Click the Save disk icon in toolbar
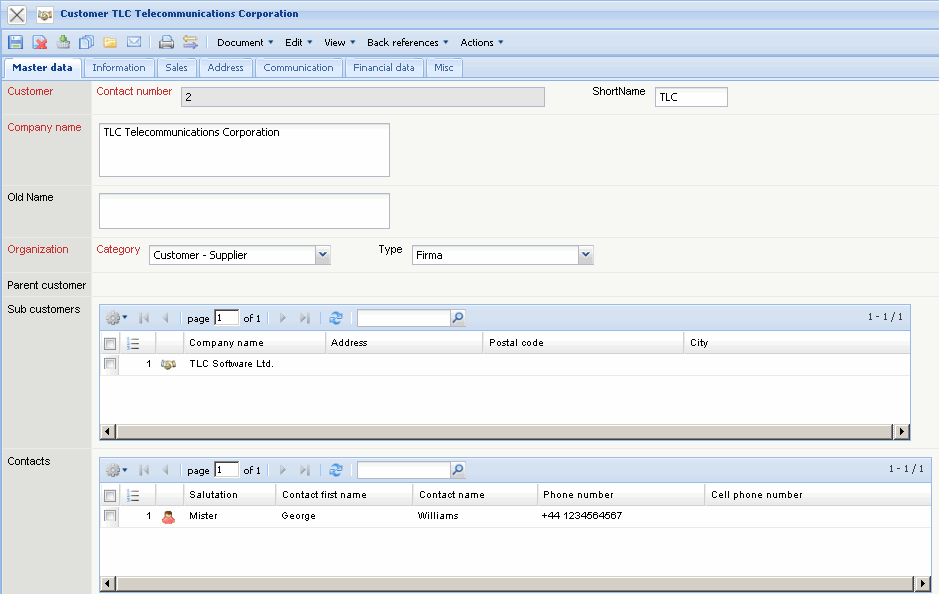 point(15,42)
